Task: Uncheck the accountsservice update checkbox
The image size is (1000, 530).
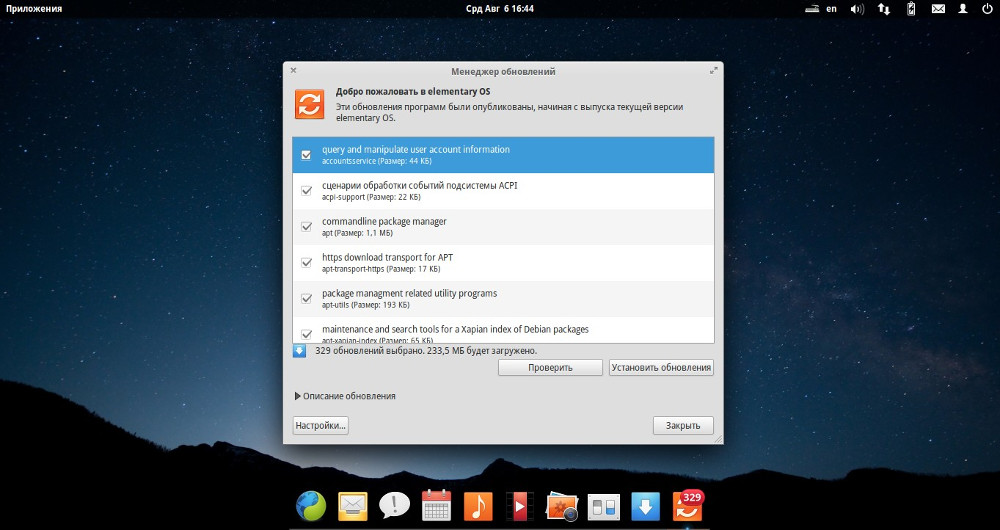Action: pyautogui.click(x=307, y=155)
